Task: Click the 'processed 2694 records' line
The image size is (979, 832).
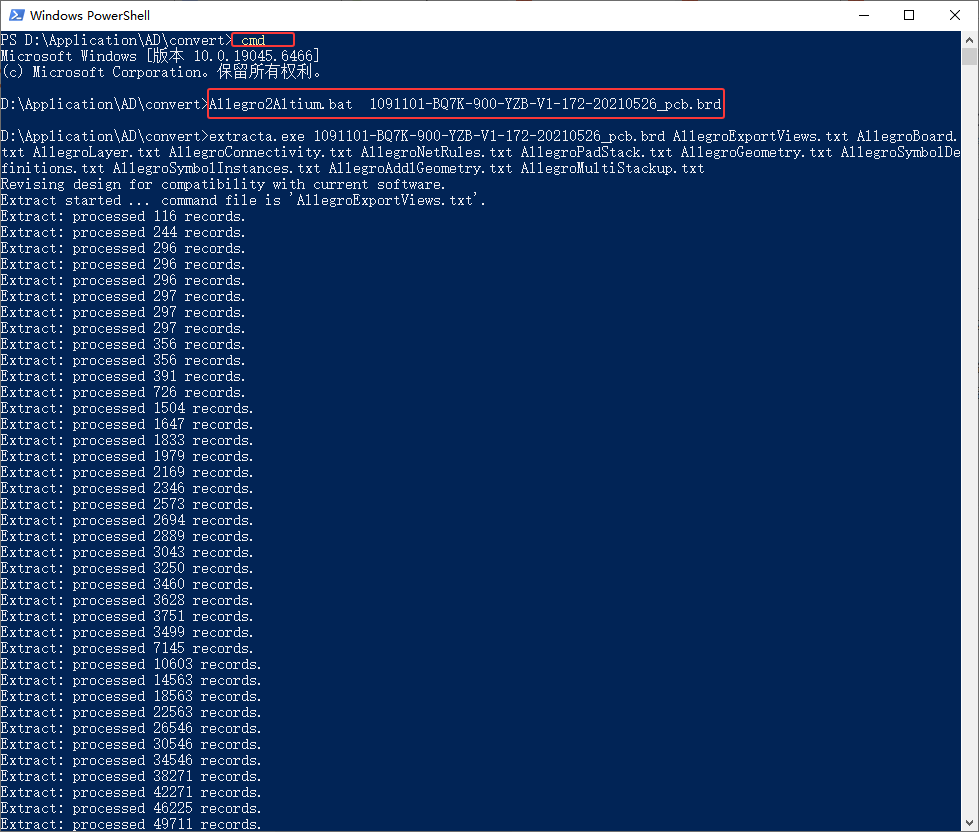Action: coord(127,521)
